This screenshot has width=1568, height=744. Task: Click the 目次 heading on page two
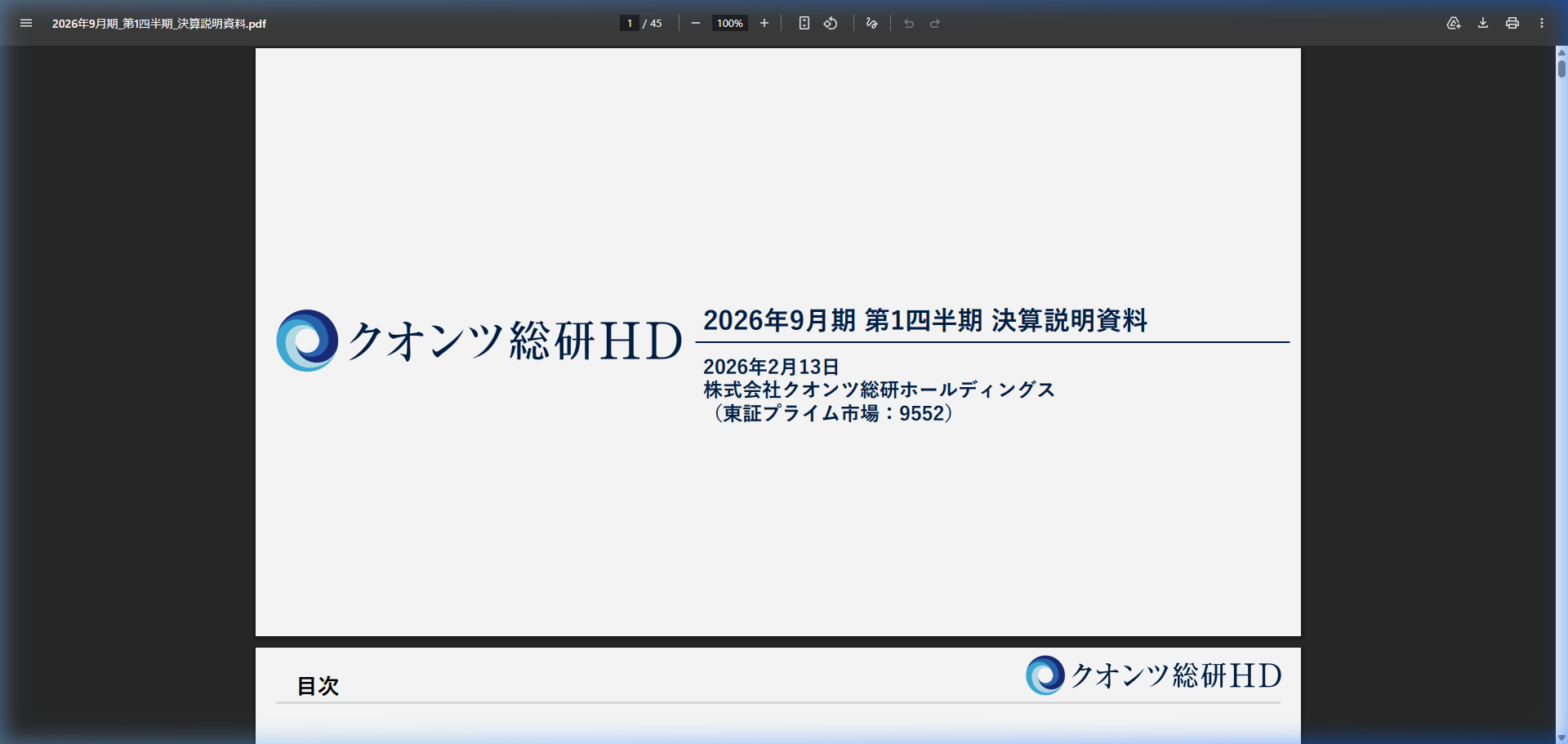tap(318, 686)
